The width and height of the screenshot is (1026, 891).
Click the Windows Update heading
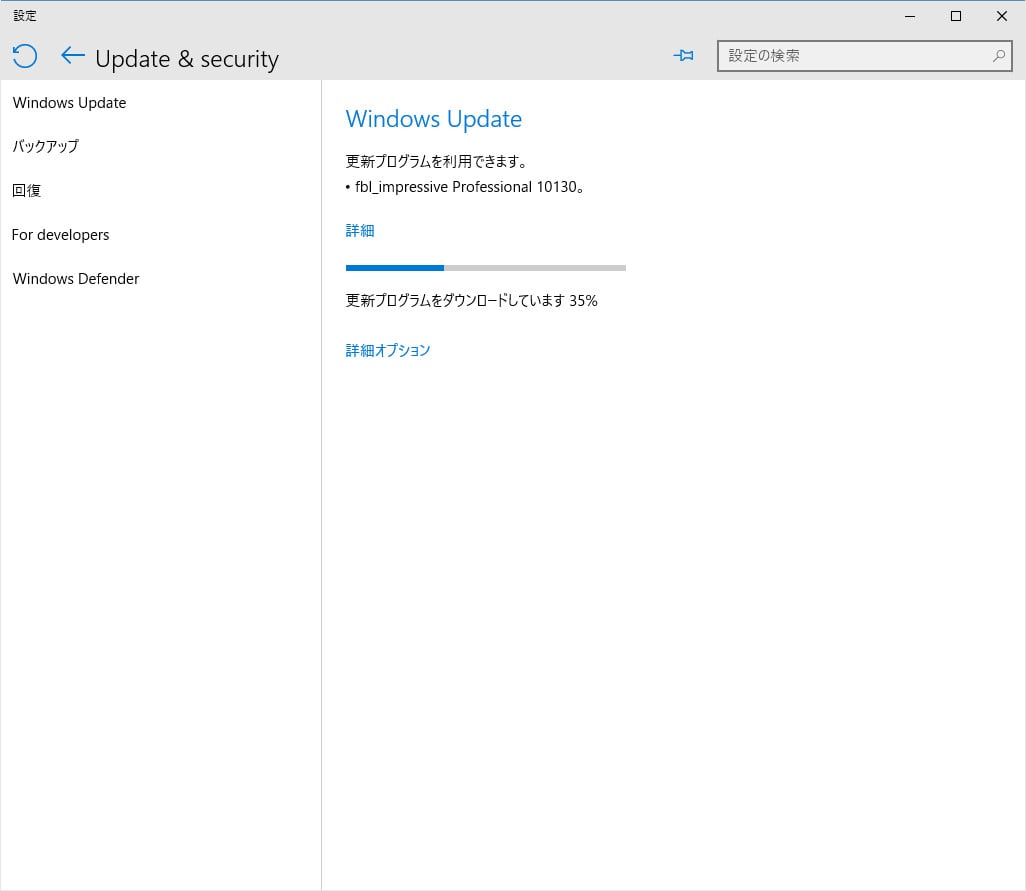point(434,119)
